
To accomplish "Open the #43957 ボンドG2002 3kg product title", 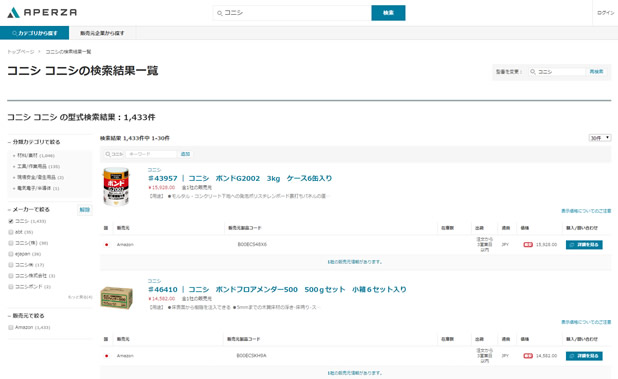I will [240, 178].
